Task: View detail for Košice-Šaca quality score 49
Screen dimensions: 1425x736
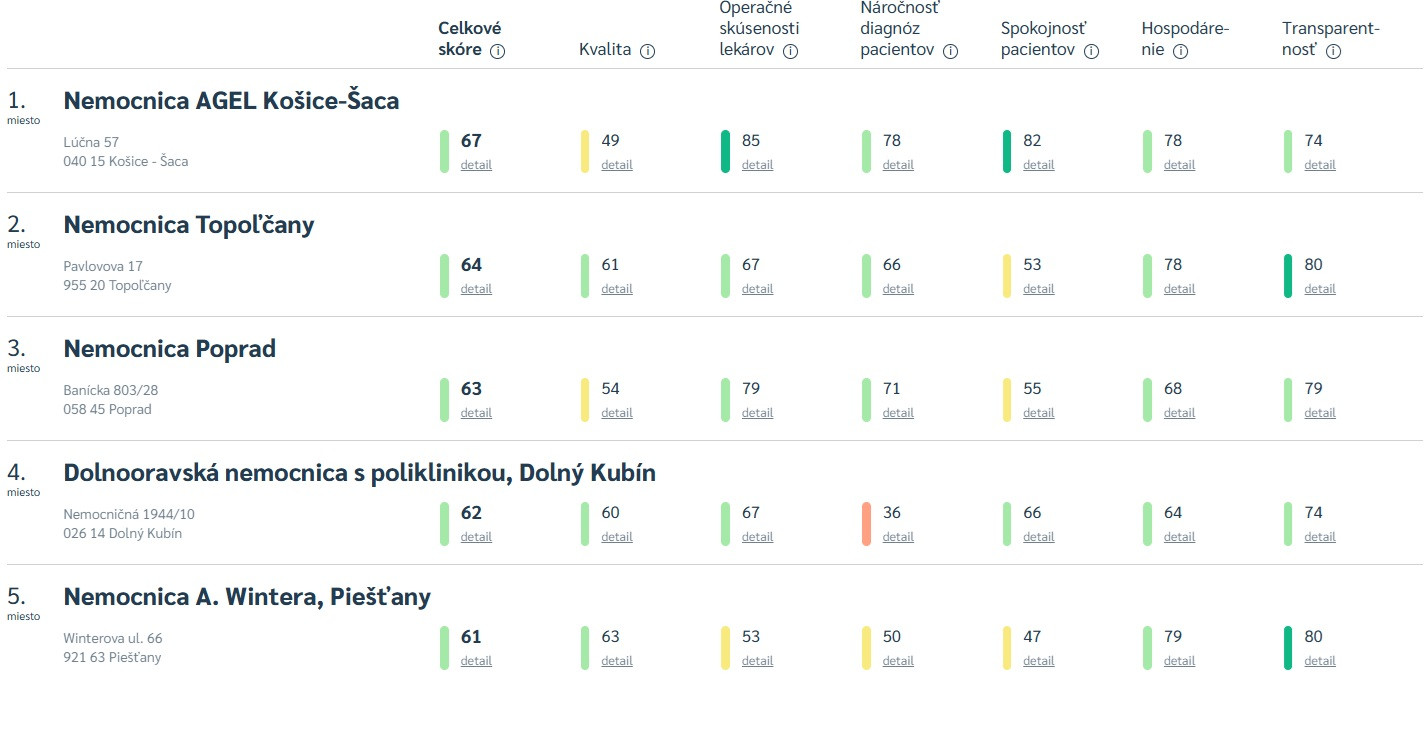Action: pos(617,165)
